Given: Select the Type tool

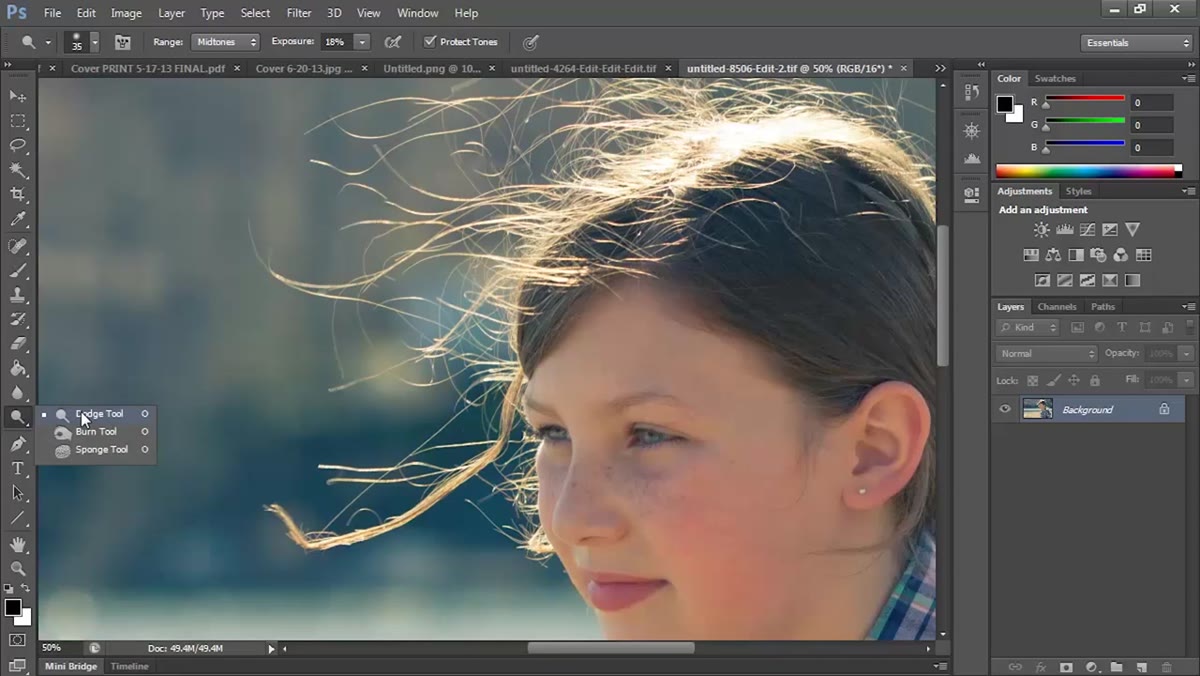Looking at the screenshot, I should [x=18, y=469].
